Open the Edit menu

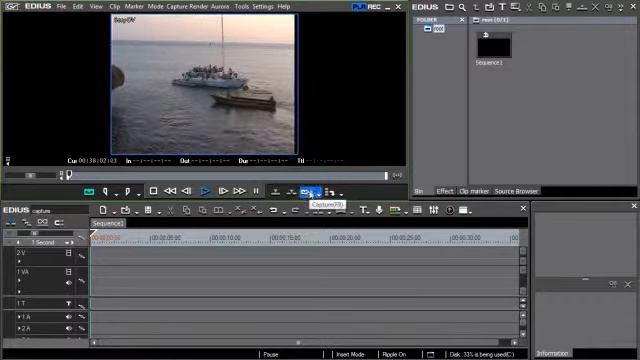(78, 7)
